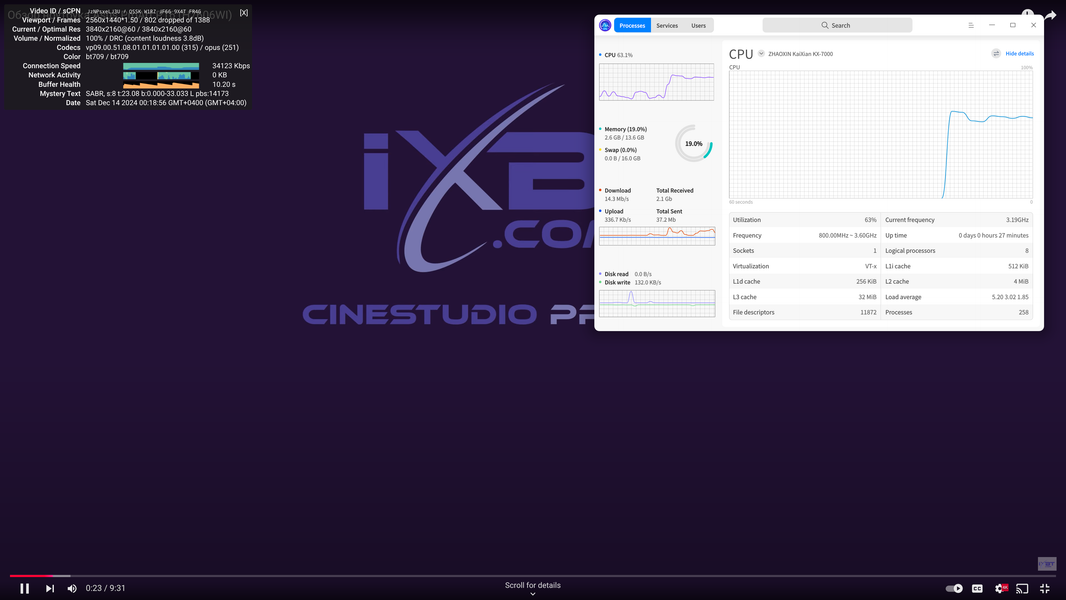Click the Processes 258 row
This screenshot has width=1066, height=600.
coord(957,313)
